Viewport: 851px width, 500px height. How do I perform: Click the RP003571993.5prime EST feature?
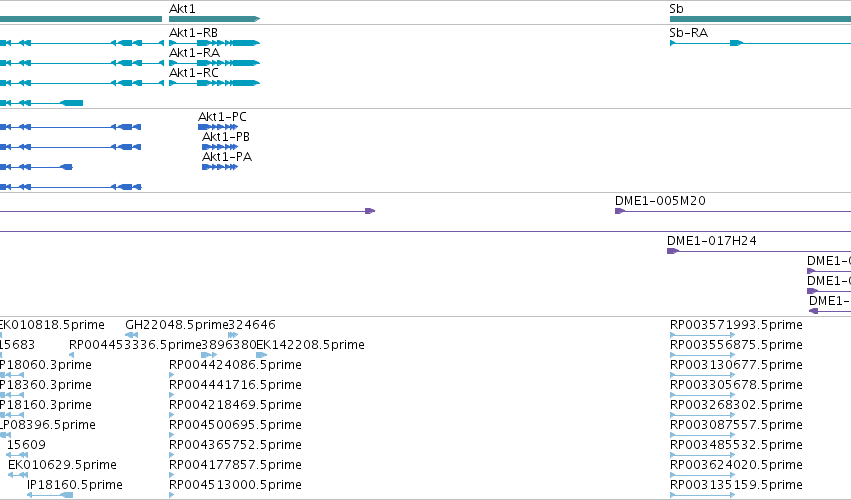click(x=703, y=335)
